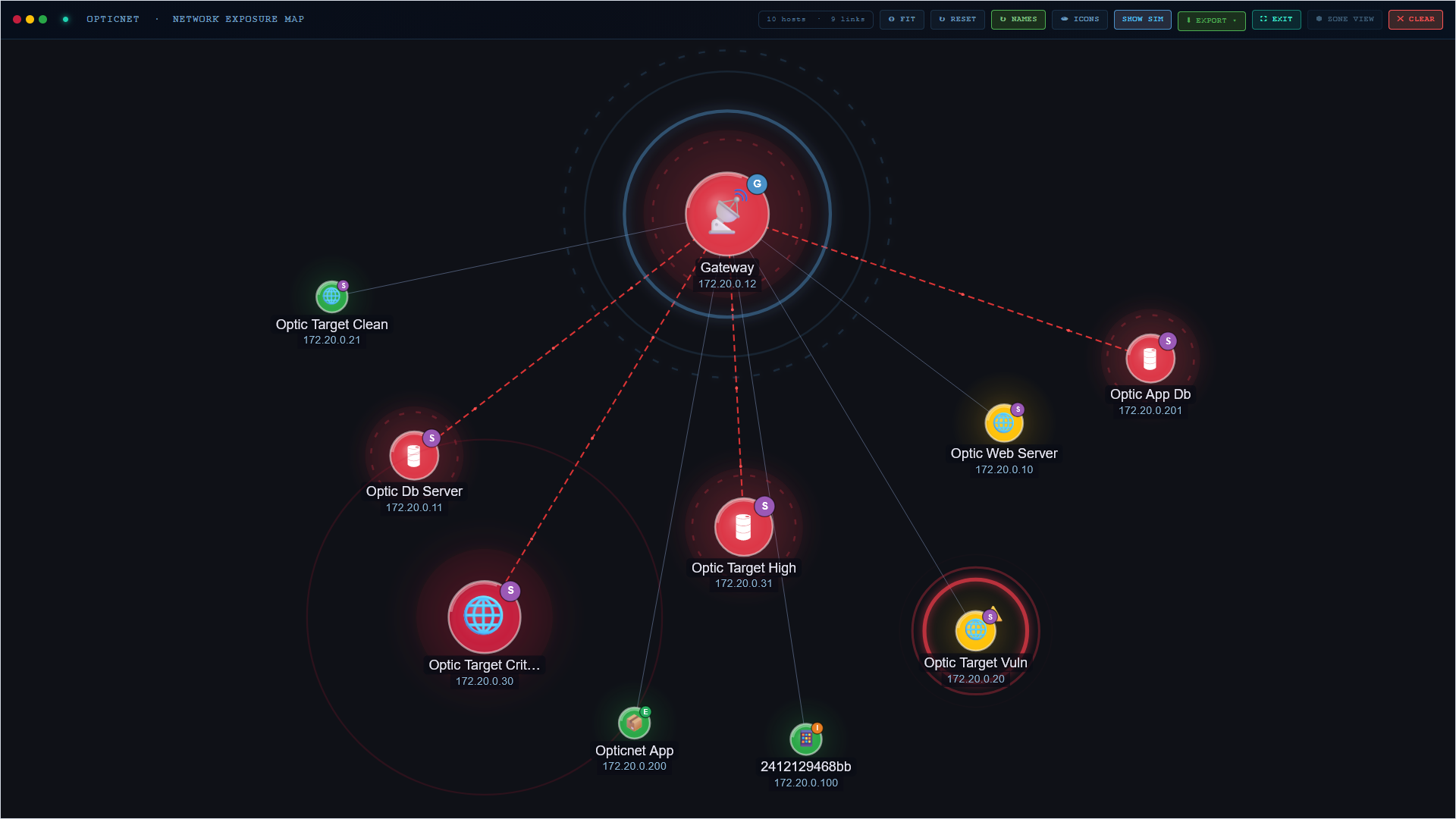Select the Optic Web Server globe node

(1003, 422)
